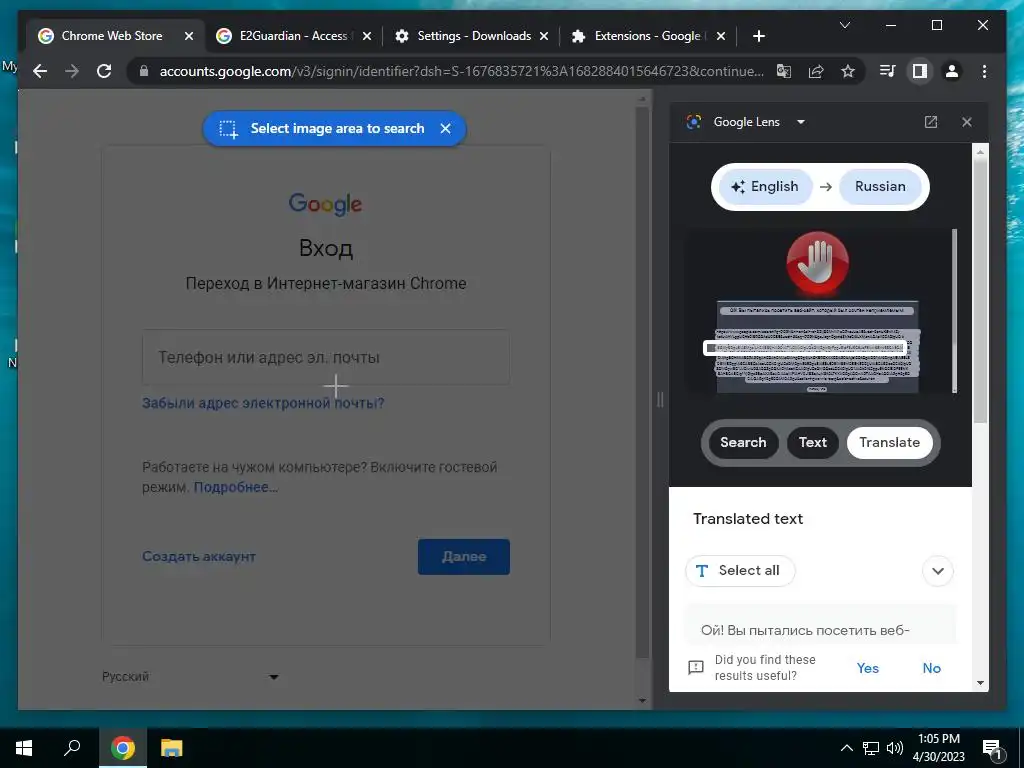Show hidden system tray icons
The height and width of the screenshot is (768, 1024).
pyautogui.click(x=846, y=748)
